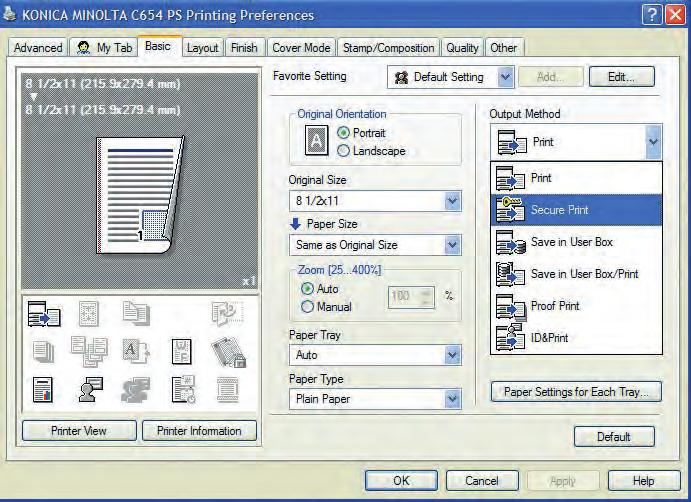This screenshot has width=691, height=502.
Task: Select the Landscape orientation radio button
Action: [x=343, y=151]
